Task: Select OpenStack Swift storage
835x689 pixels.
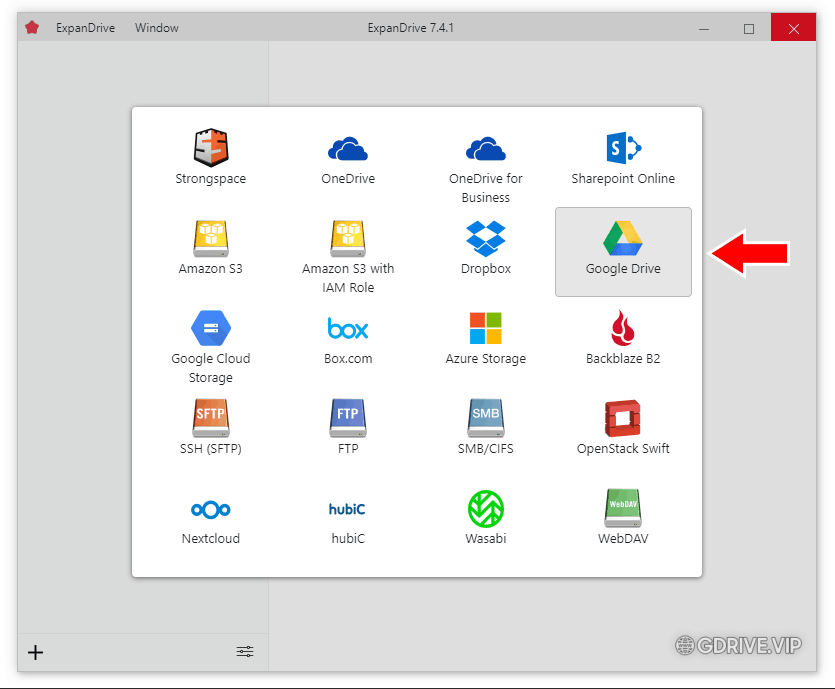Action: 623,428
